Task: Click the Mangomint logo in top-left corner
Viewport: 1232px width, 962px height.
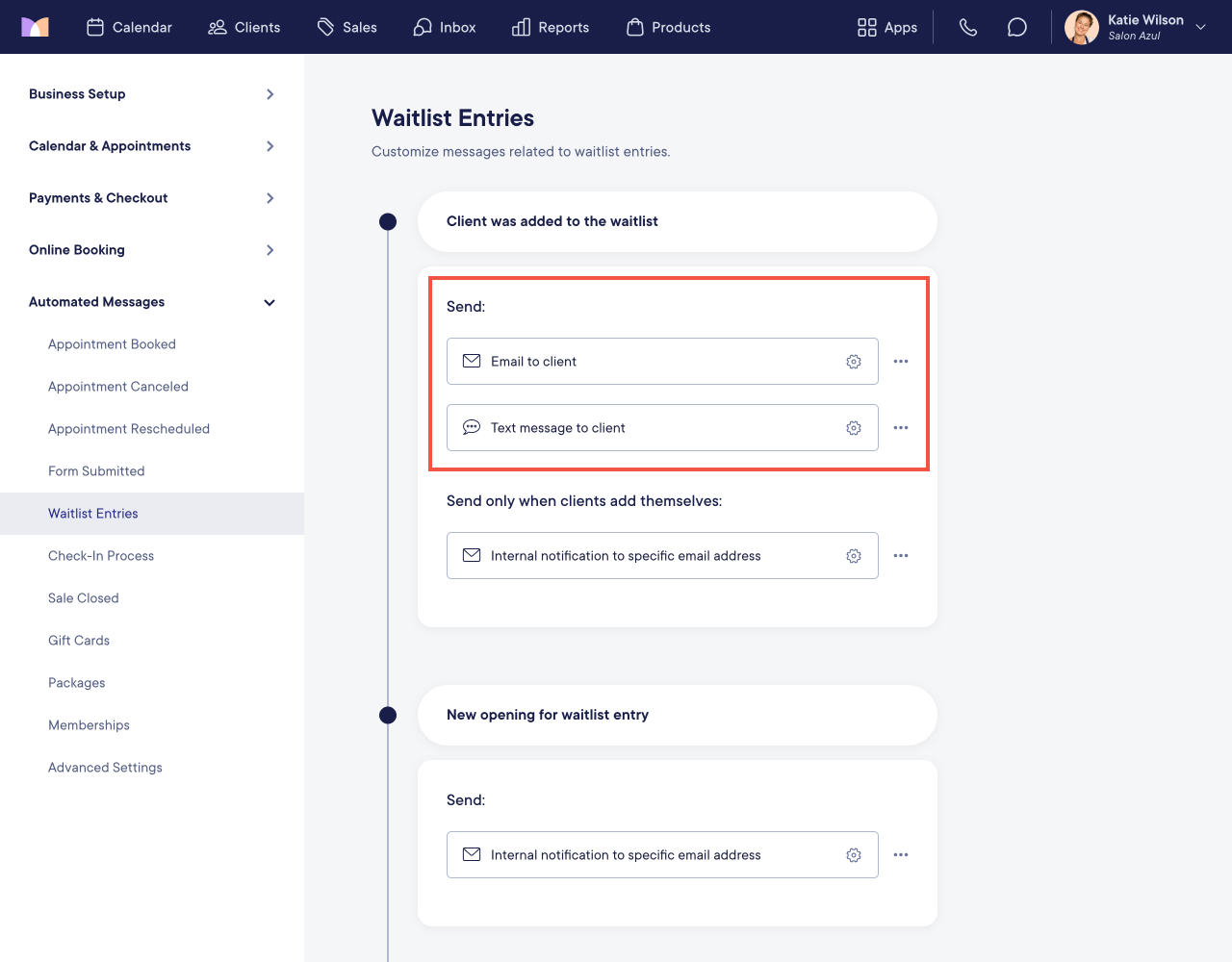Action: [x=35, y=27]
